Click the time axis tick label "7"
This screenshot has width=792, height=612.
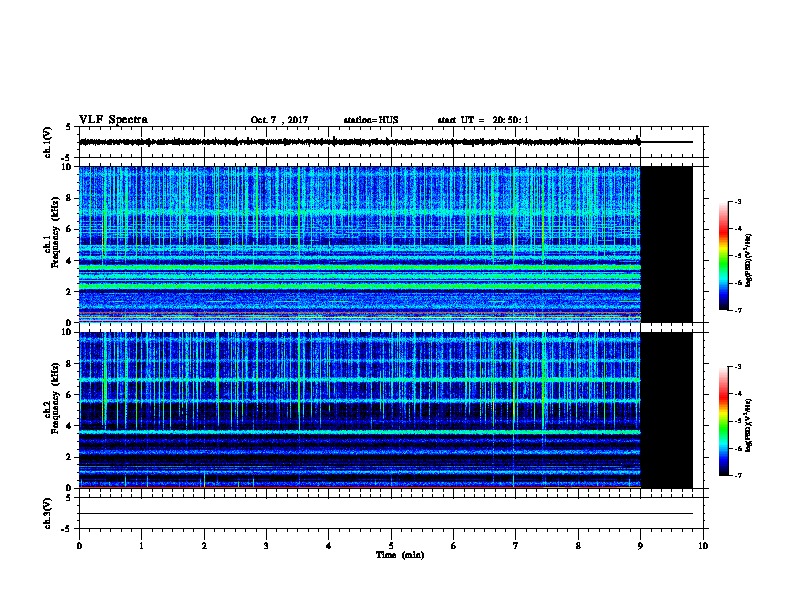tap(516, 546)
